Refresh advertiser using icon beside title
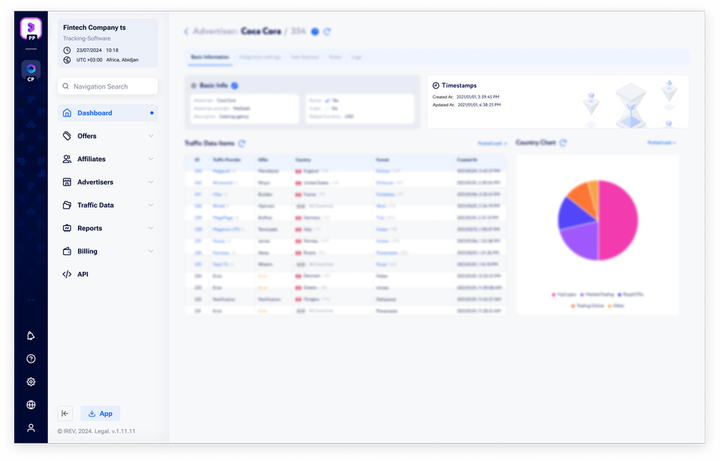This screenshot has height=461, width=720. (x=327, y=31)
